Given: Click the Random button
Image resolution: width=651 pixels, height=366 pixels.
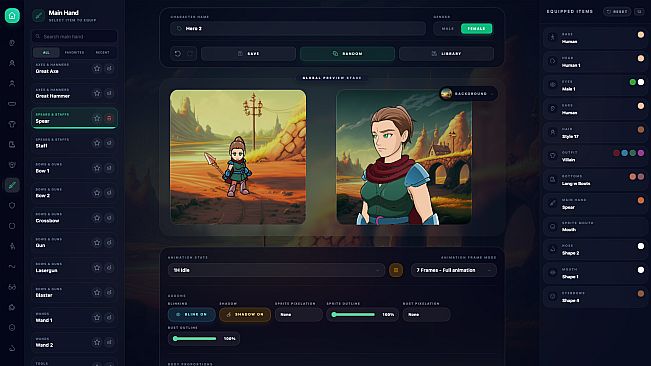Looking at the screenshot, I should 347,54.
